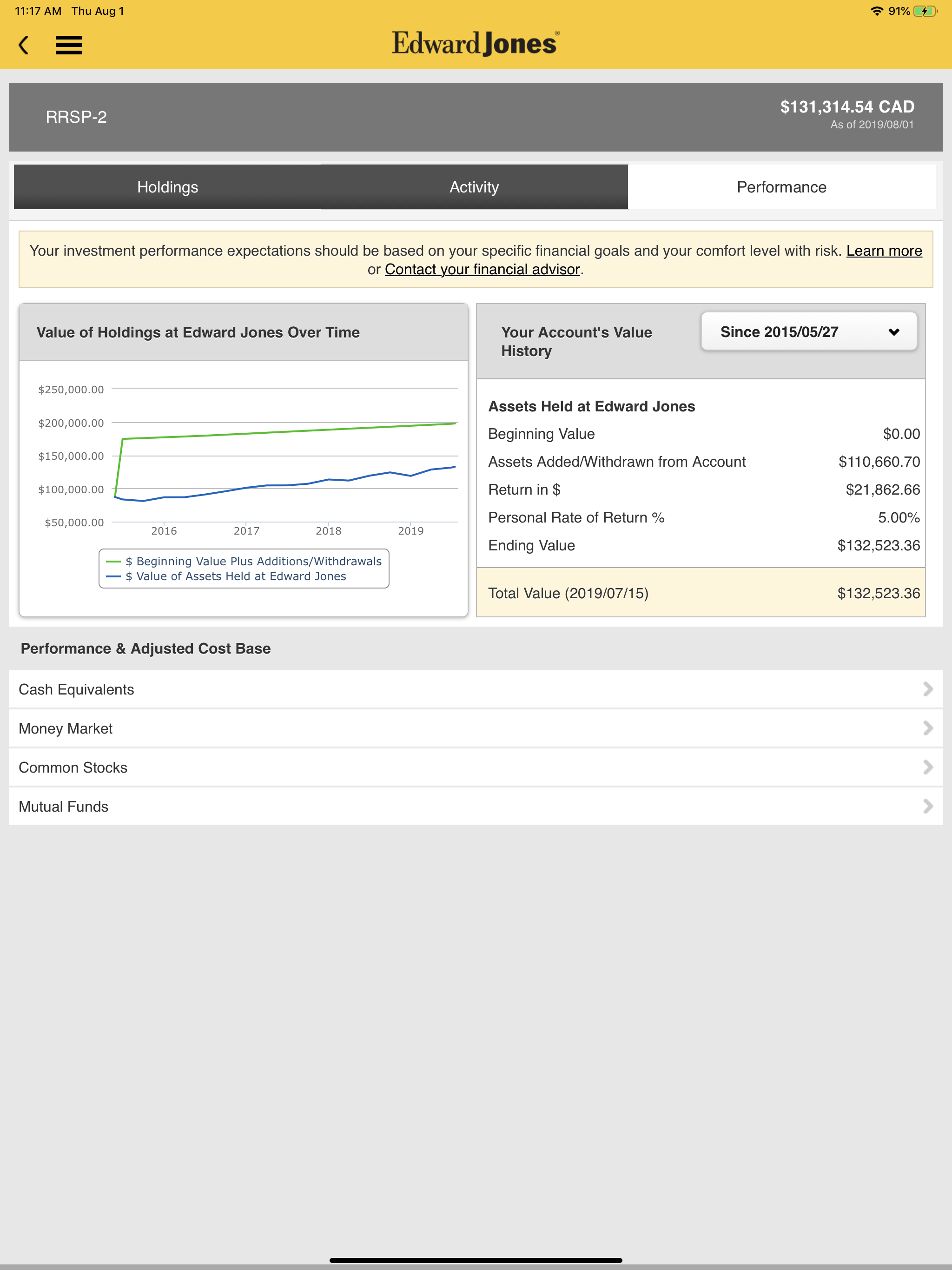Switch to the Activity tab
Viewport: 952px width, 1270px height.
[x=474, y=187]
